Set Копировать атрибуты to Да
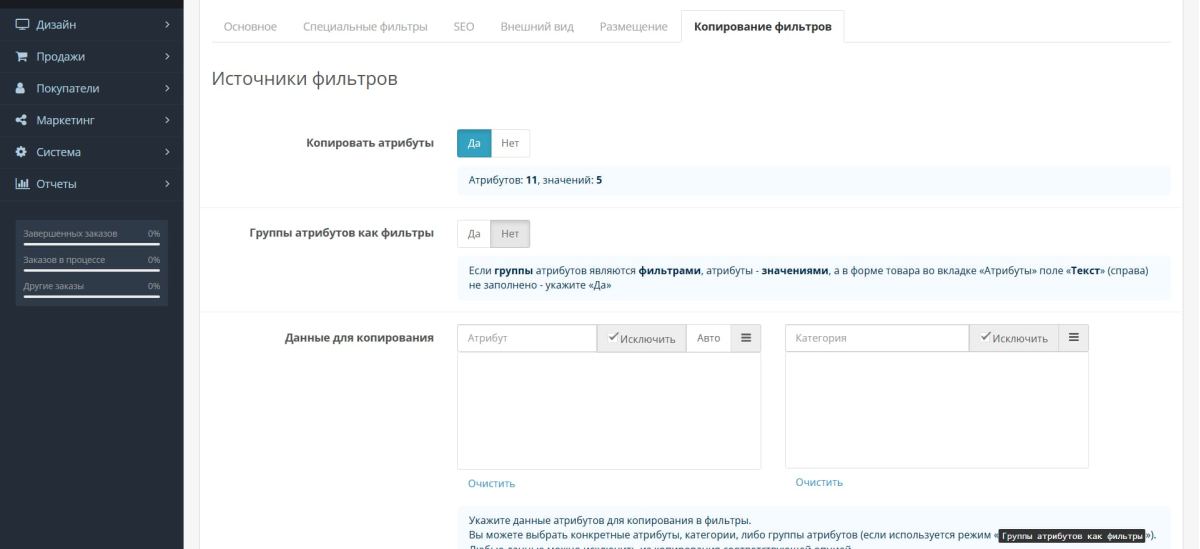Image resolution: width=1200 pixels, height=549 pixels. (474, 143)
